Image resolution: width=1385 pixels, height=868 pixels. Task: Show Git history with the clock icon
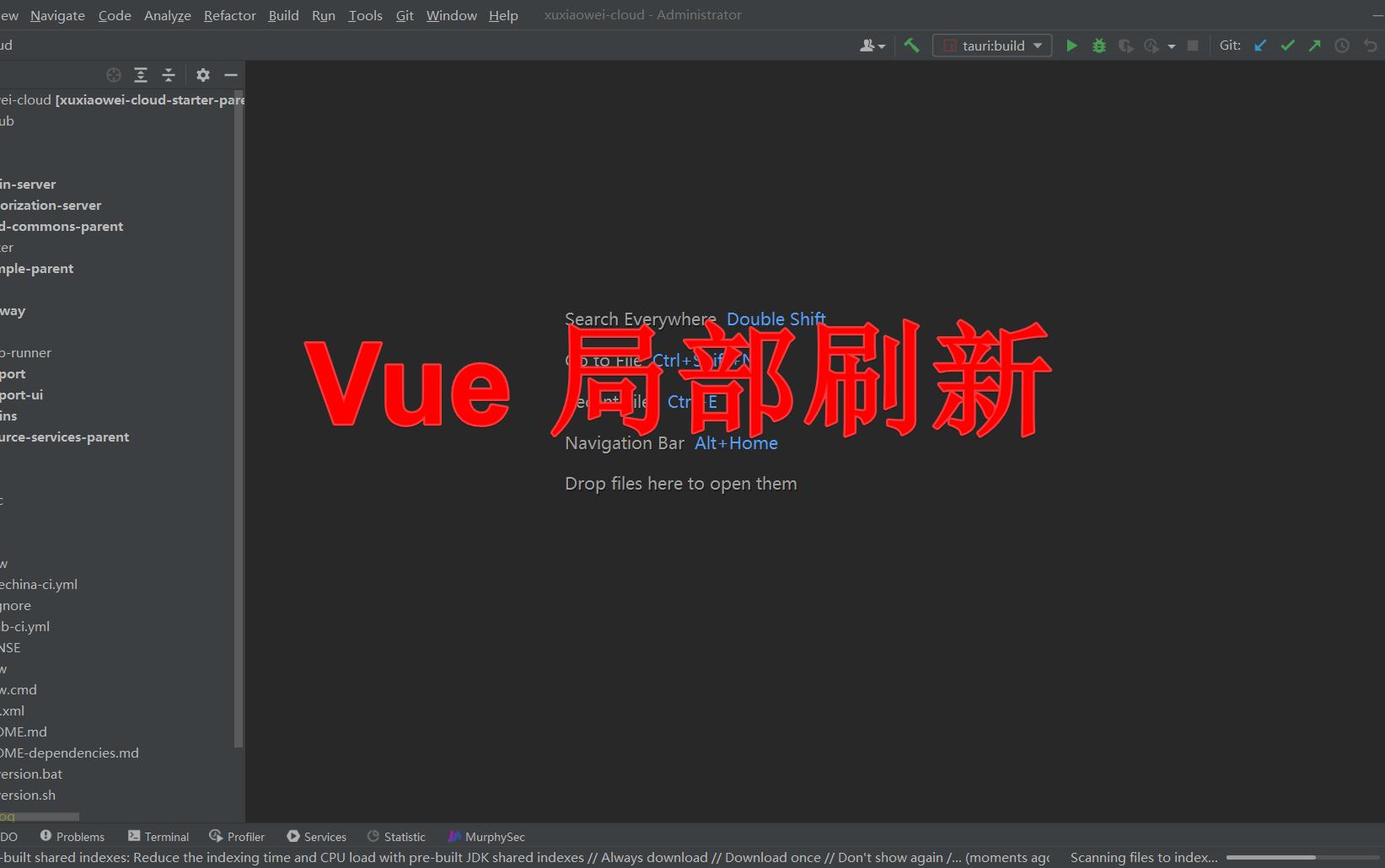click(1342, 46)
